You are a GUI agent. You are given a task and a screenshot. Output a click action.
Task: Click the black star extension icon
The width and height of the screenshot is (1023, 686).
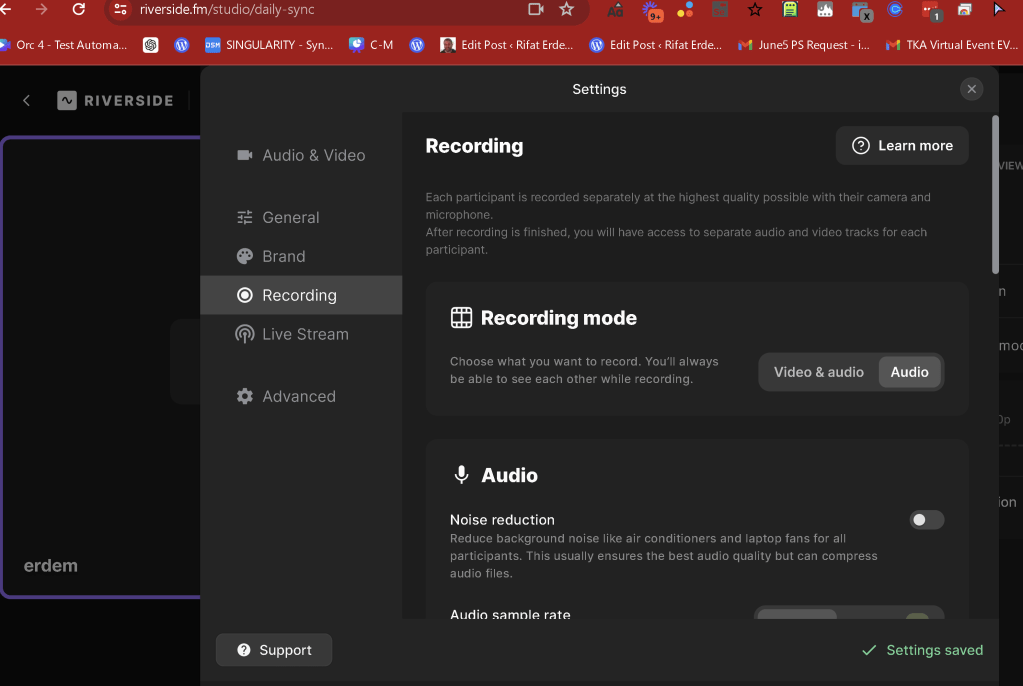pyautogui.click(x=755, y=9)
